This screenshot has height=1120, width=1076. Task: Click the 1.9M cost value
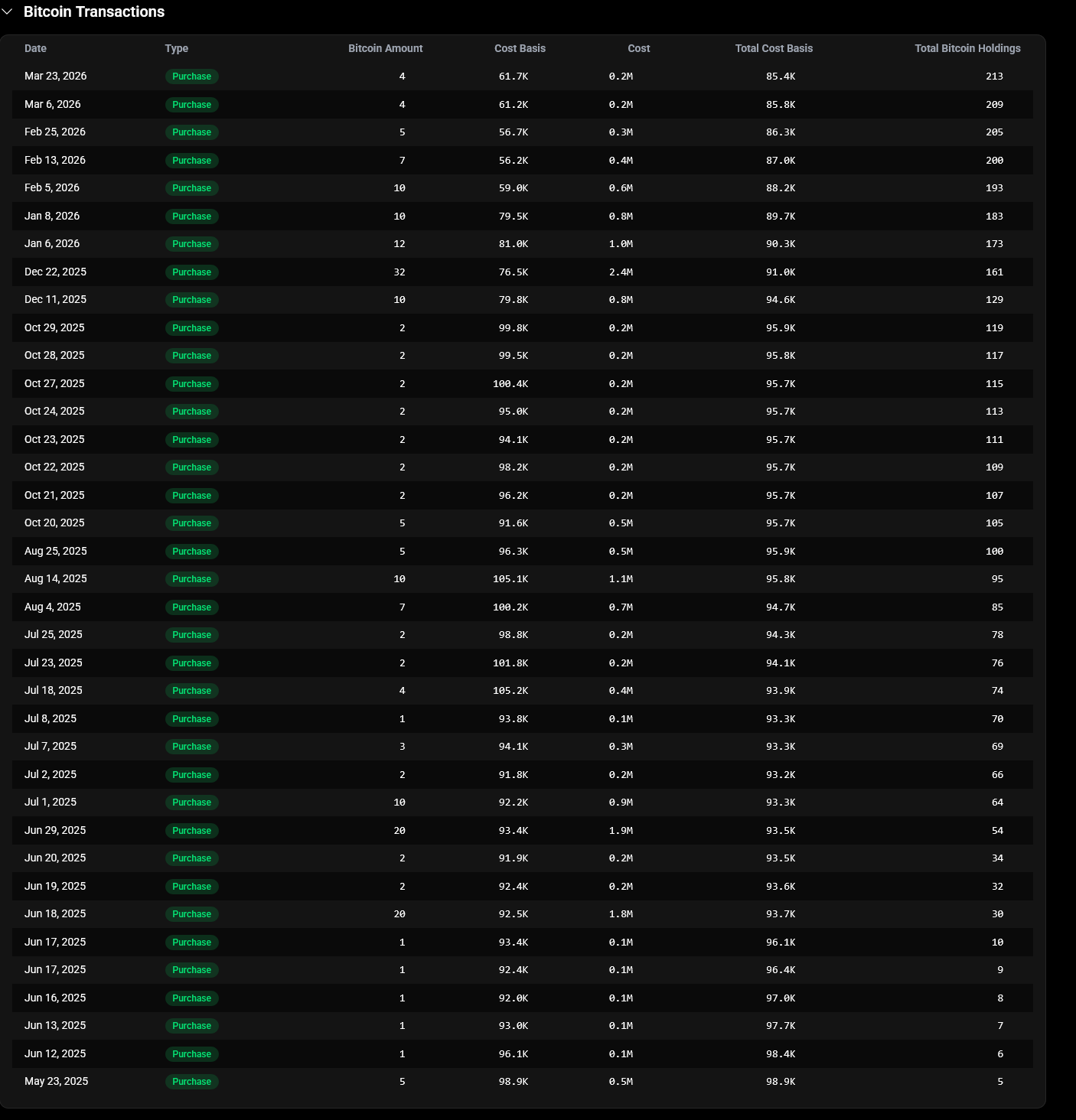click(x=621, y=831)
